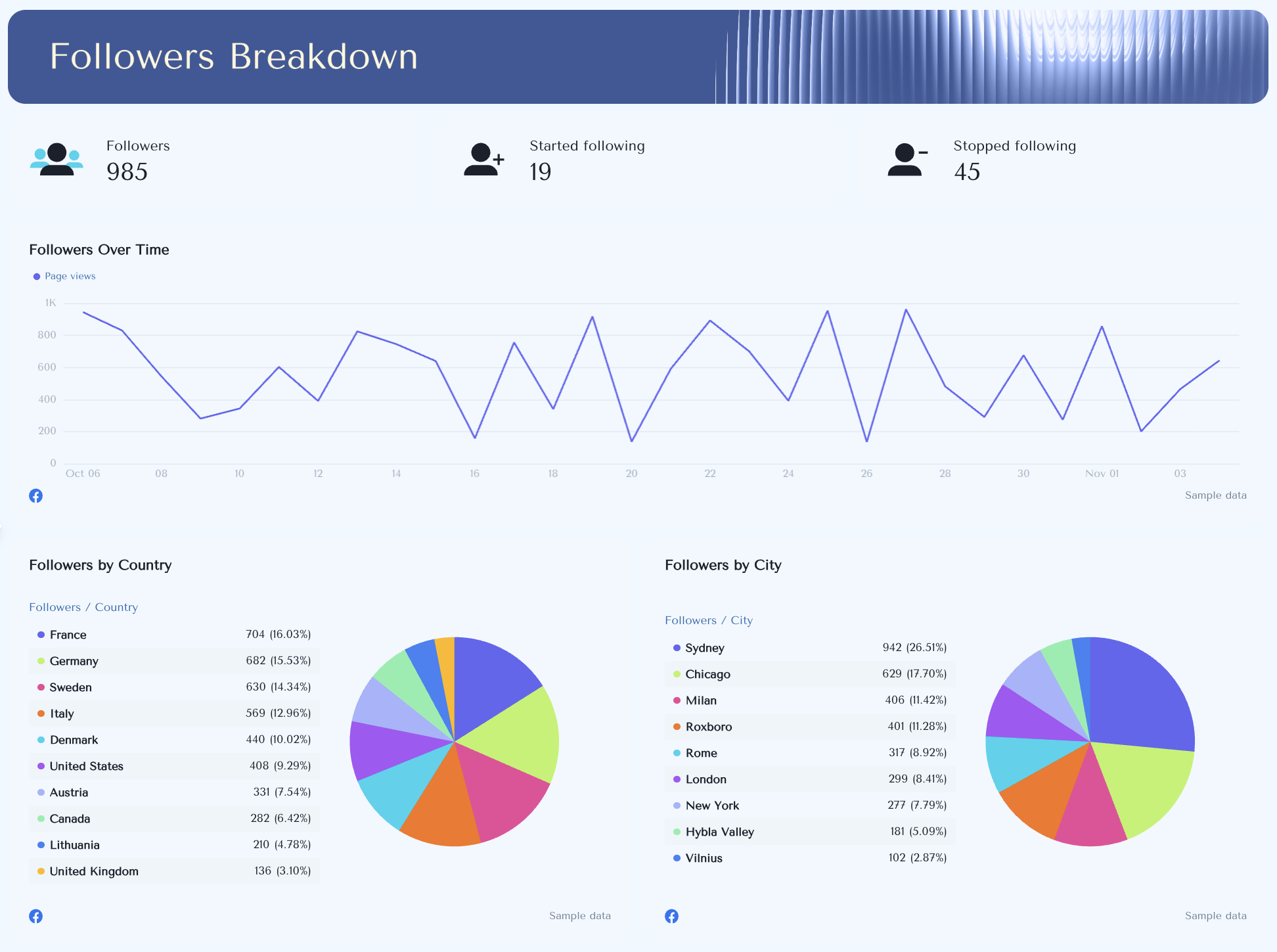This screenshot has width=1277, height=952.
Task: Click the Facebook icon below the city table
Action: coord(671,915)
